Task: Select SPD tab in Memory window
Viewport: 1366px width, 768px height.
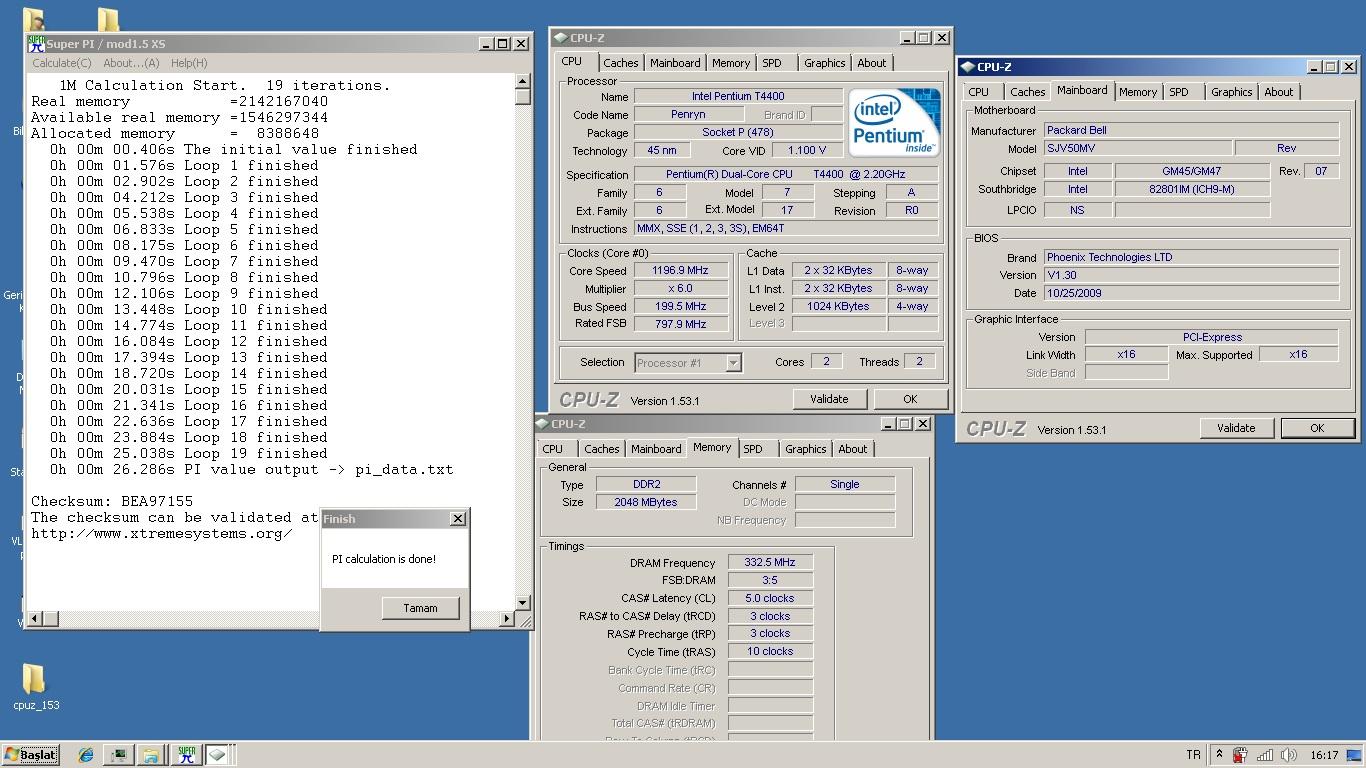Action: [753, 449]
